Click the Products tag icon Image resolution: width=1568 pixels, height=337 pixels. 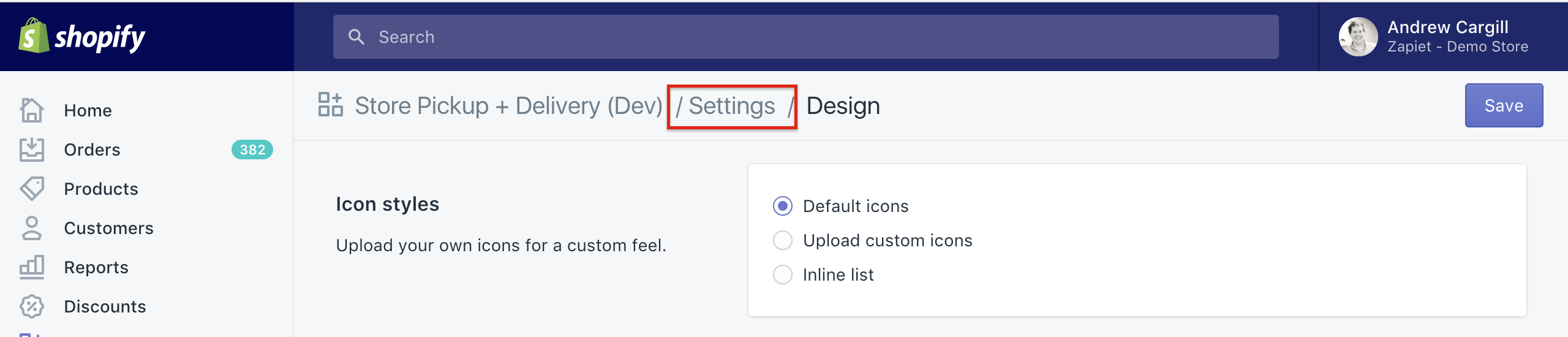[x=32, y=189]
